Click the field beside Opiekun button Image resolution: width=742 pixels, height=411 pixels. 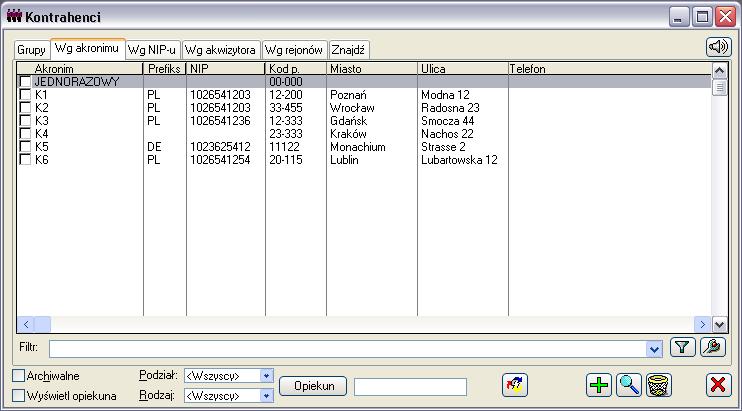click(x=410, y=387)
